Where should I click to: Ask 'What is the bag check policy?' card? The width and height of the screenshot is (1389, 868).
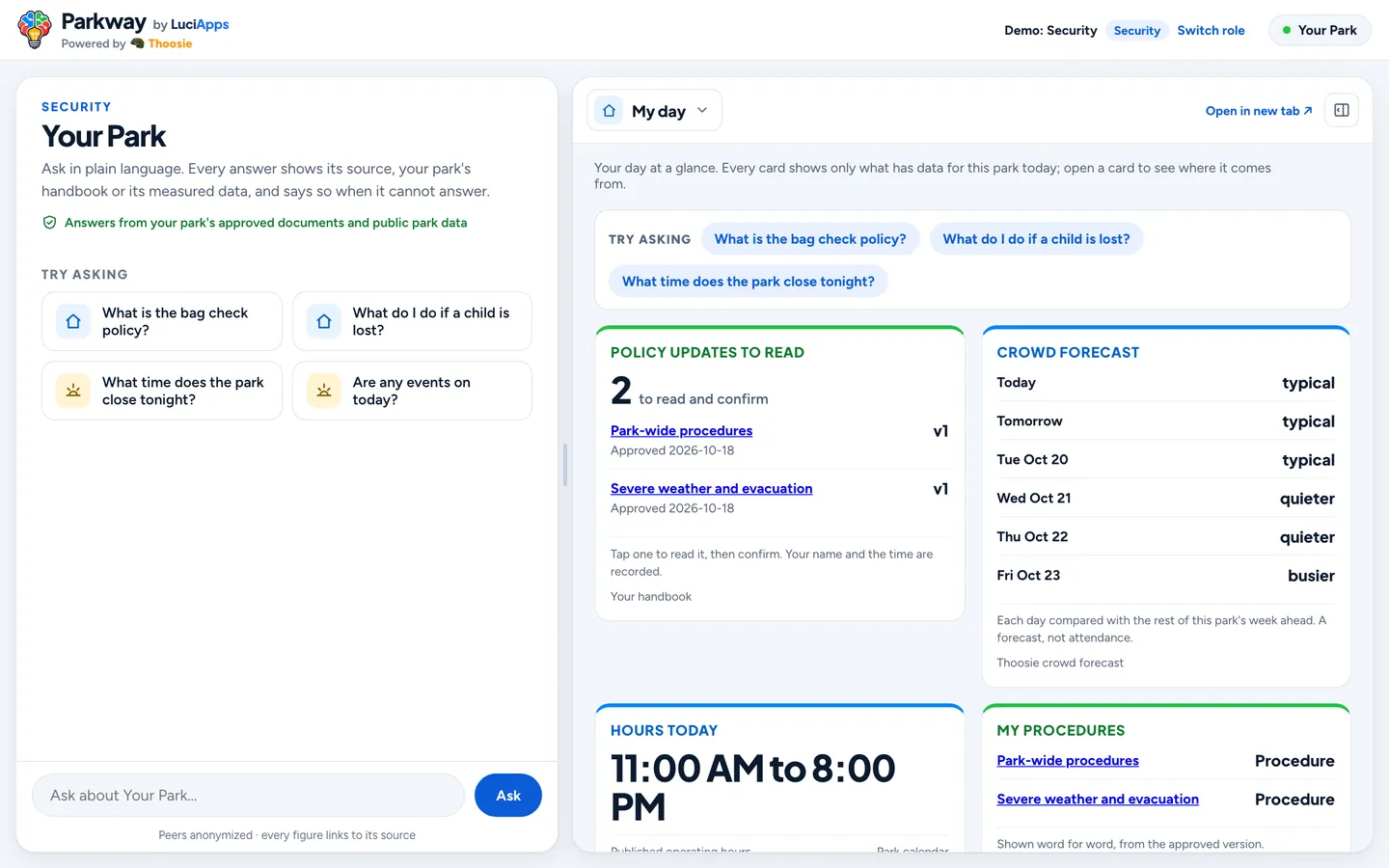[x=162, y=321]
